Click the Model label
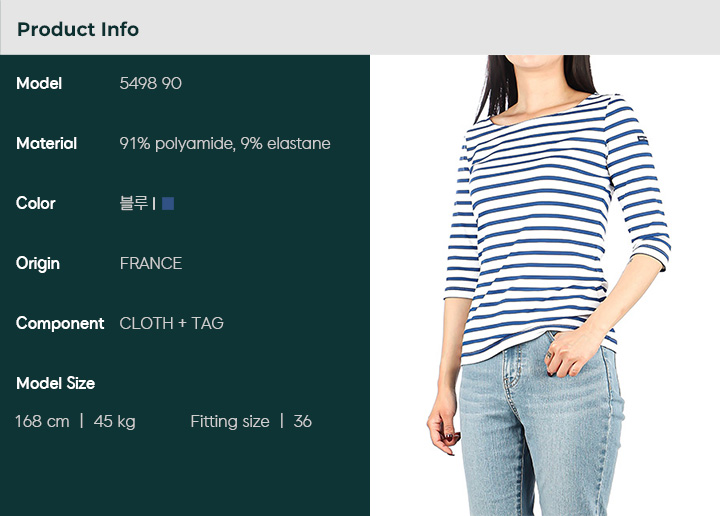This screenshot has width=720, height=516. [x=39, y=83]
